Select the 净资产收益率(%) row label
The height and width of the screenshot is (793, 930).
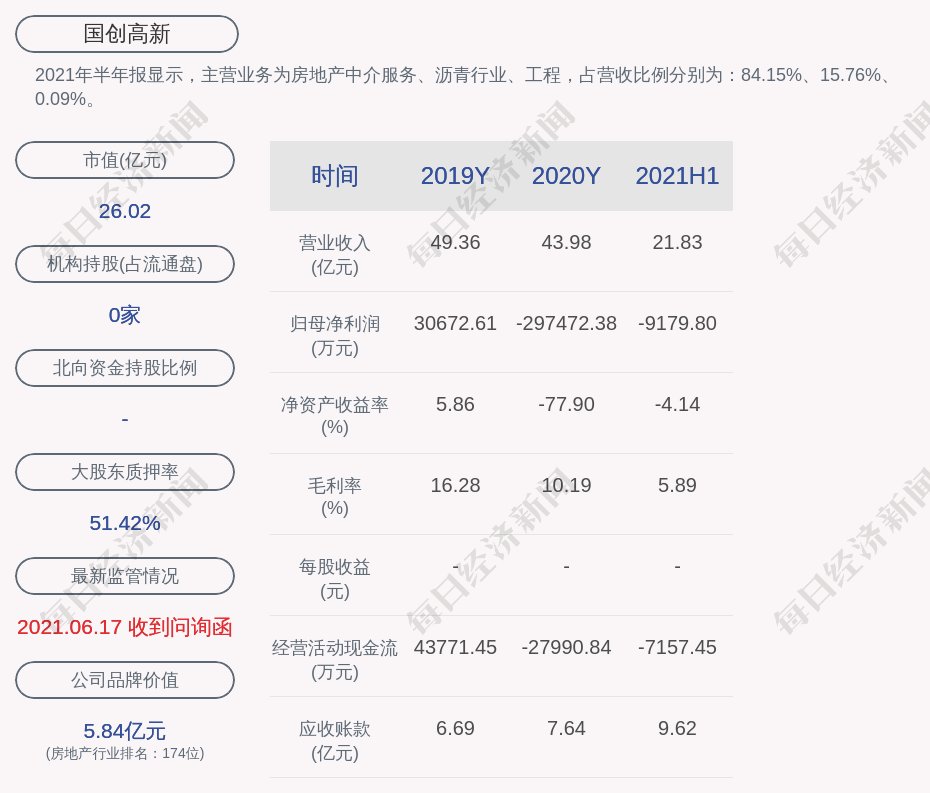point(335,416)
